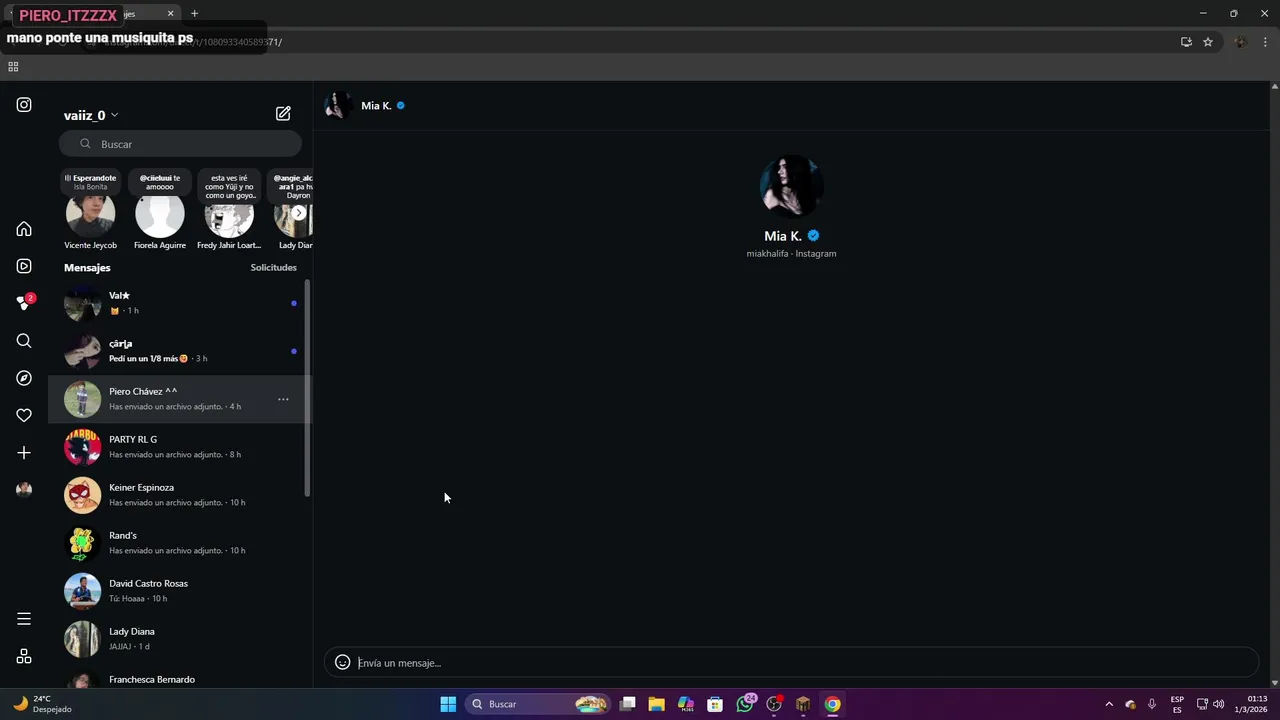The height and width of the screenshot is (720, 1280).
Task: Click microphone icon in system tray
Action: (1152, 704)
